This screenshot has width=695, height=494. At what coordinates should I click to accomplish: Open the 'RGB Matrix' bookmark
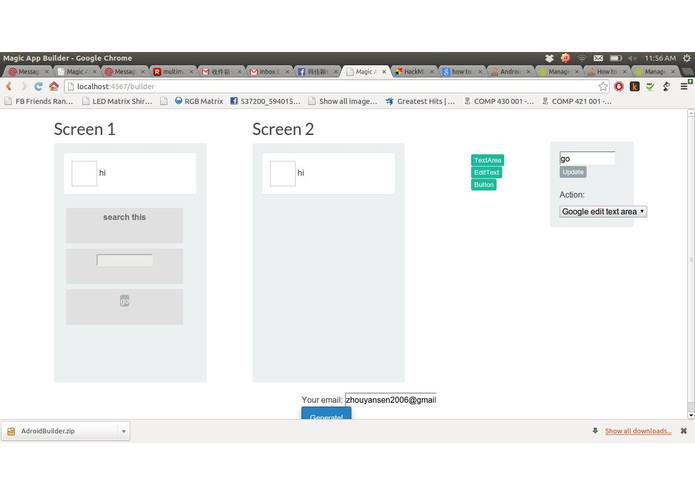tap(199, 101)
